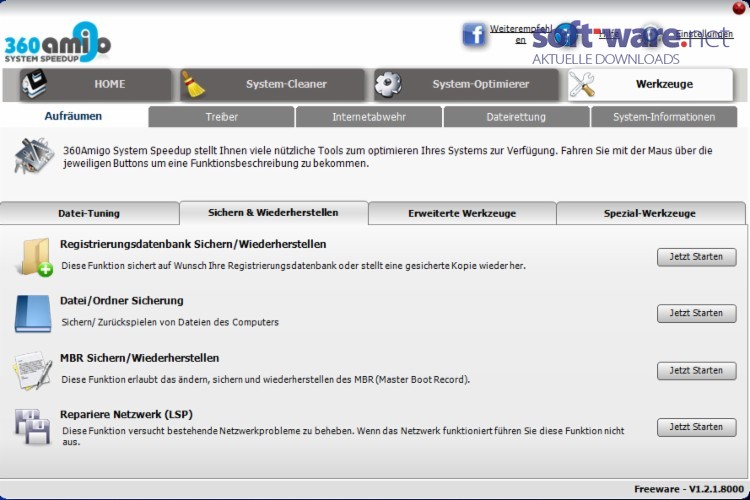Click the house icon on the HOME button

34,84
